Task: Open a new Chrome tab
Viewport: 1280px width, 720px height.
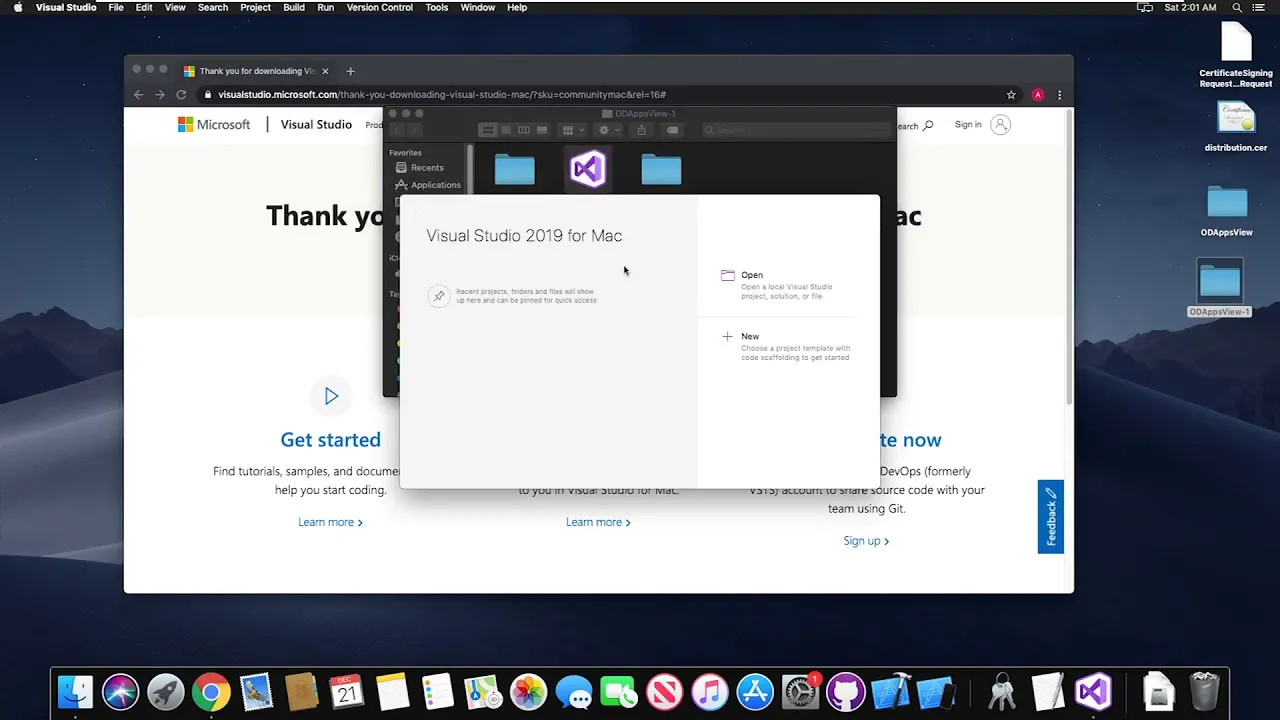Action: pyautogui.click(x=350, y=71)
